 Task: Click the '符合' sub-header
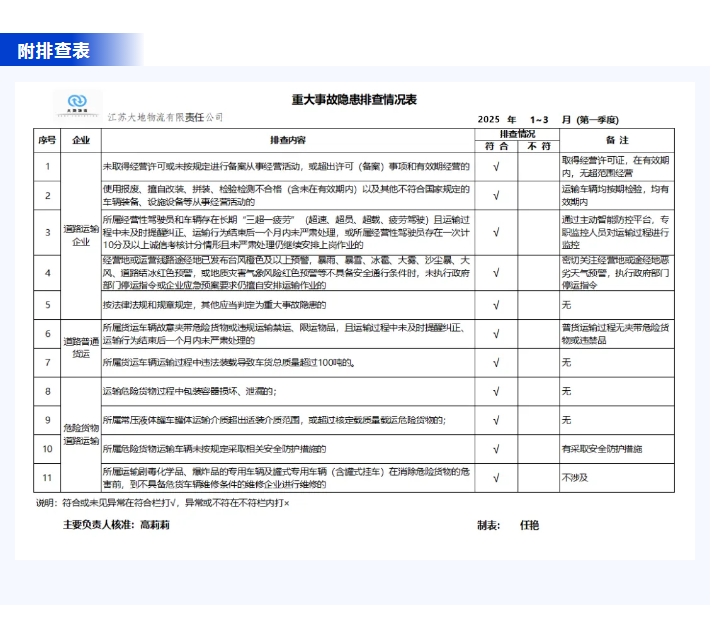(x=496, y=146)
